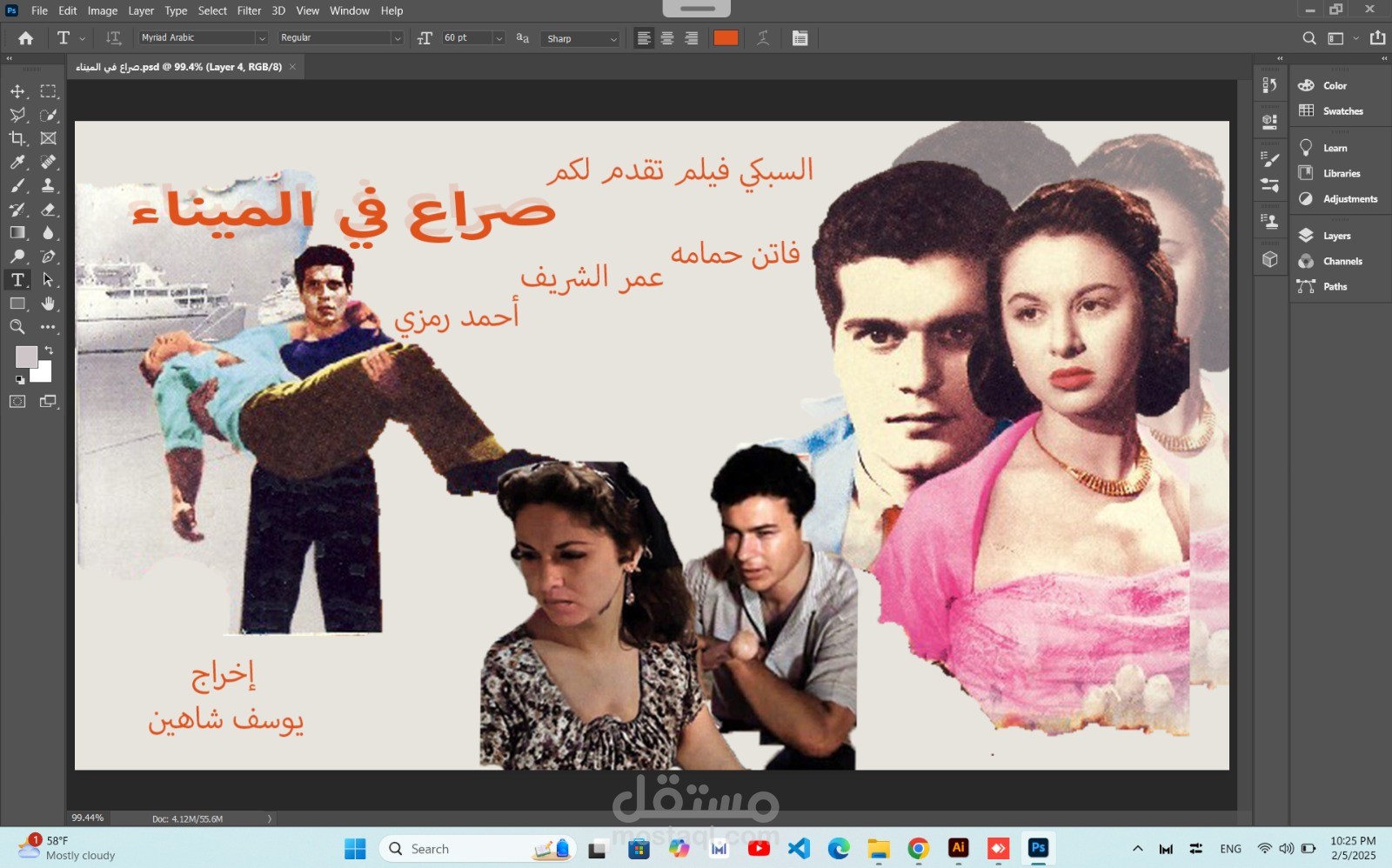Click the 99.44% zoom level field

88,818
